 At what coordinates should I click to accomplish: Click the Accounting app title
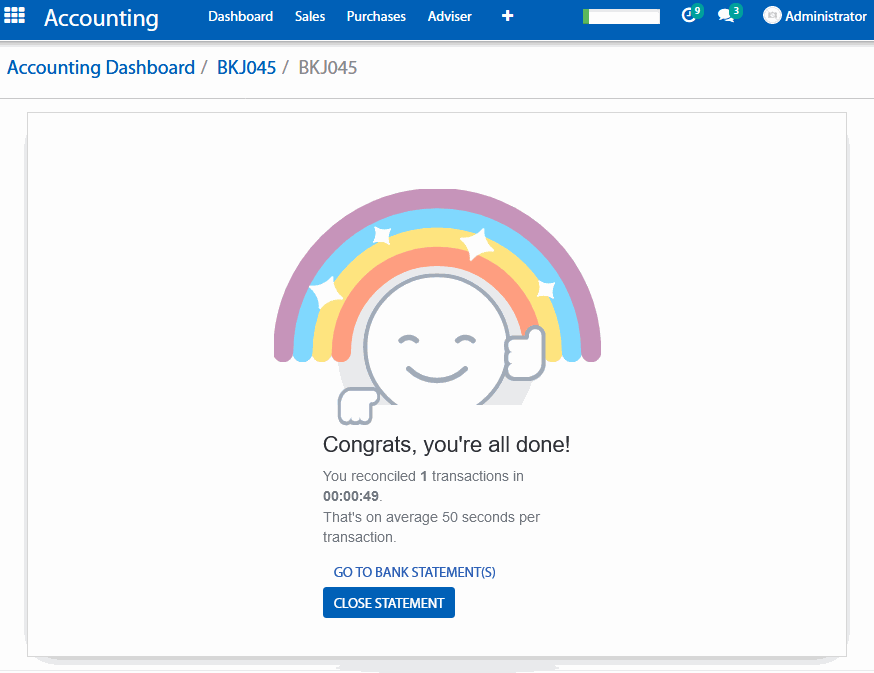pos(101,18)
